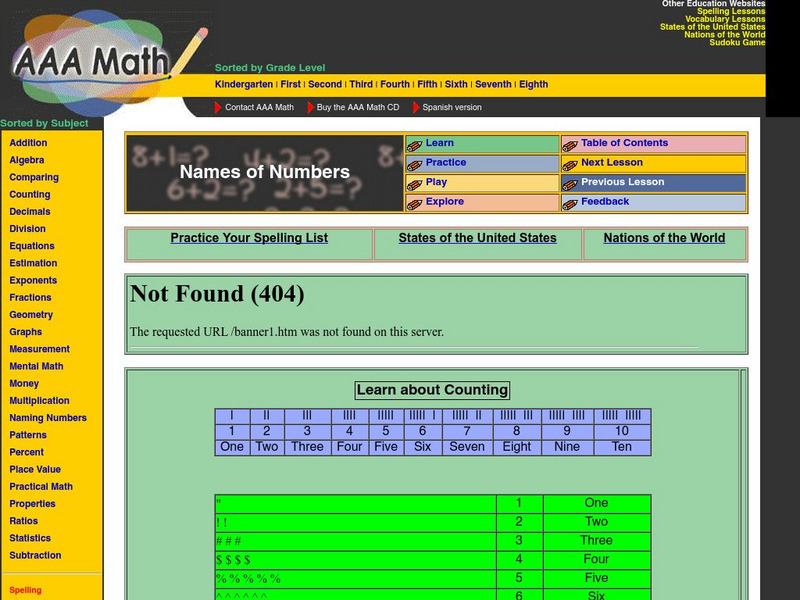Click the pencil icon beside Practice
800x600 pixels.
click(414, 165)
